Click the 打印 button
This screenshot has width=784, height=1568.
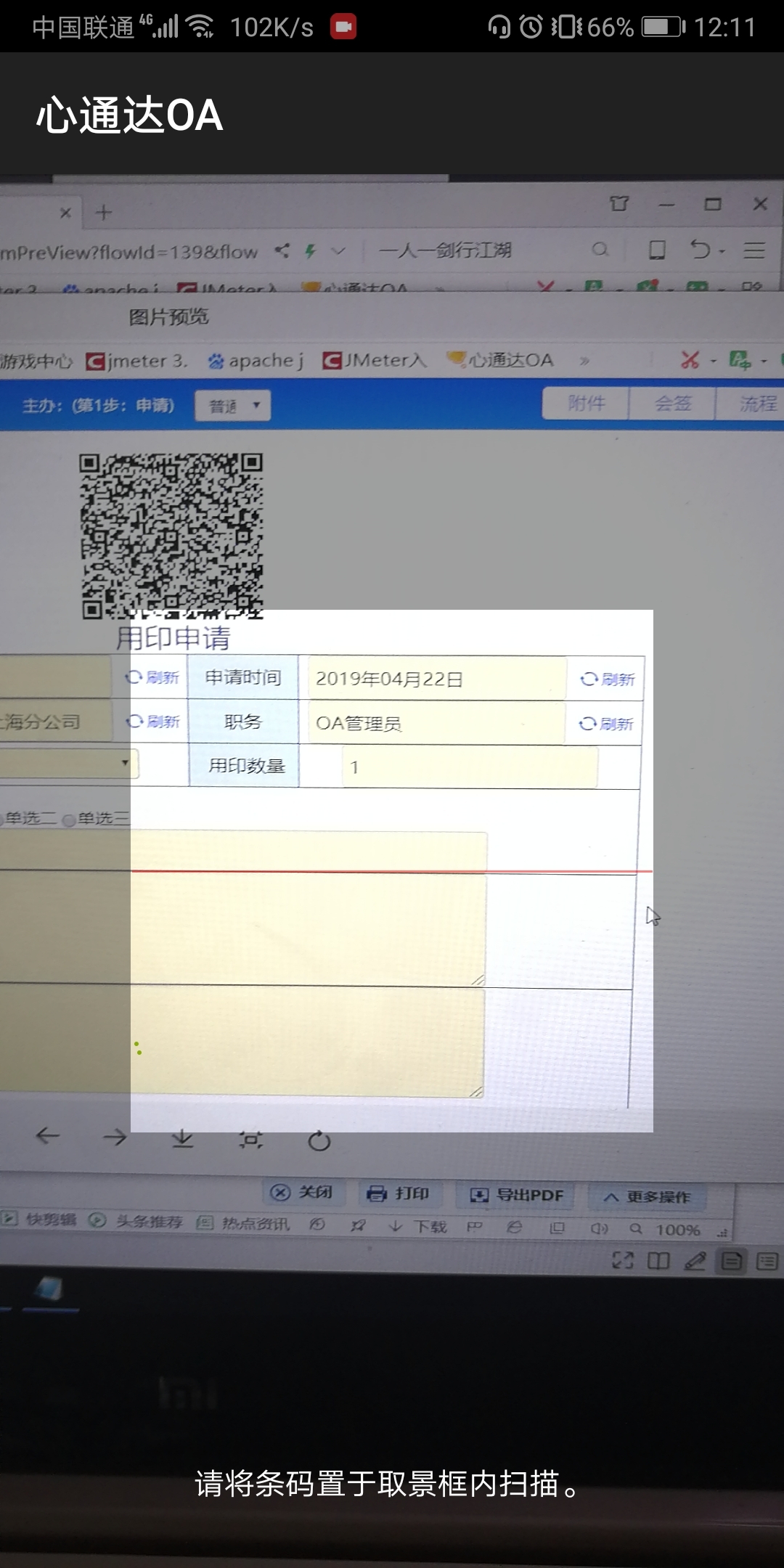click(x=399, y=1193)
